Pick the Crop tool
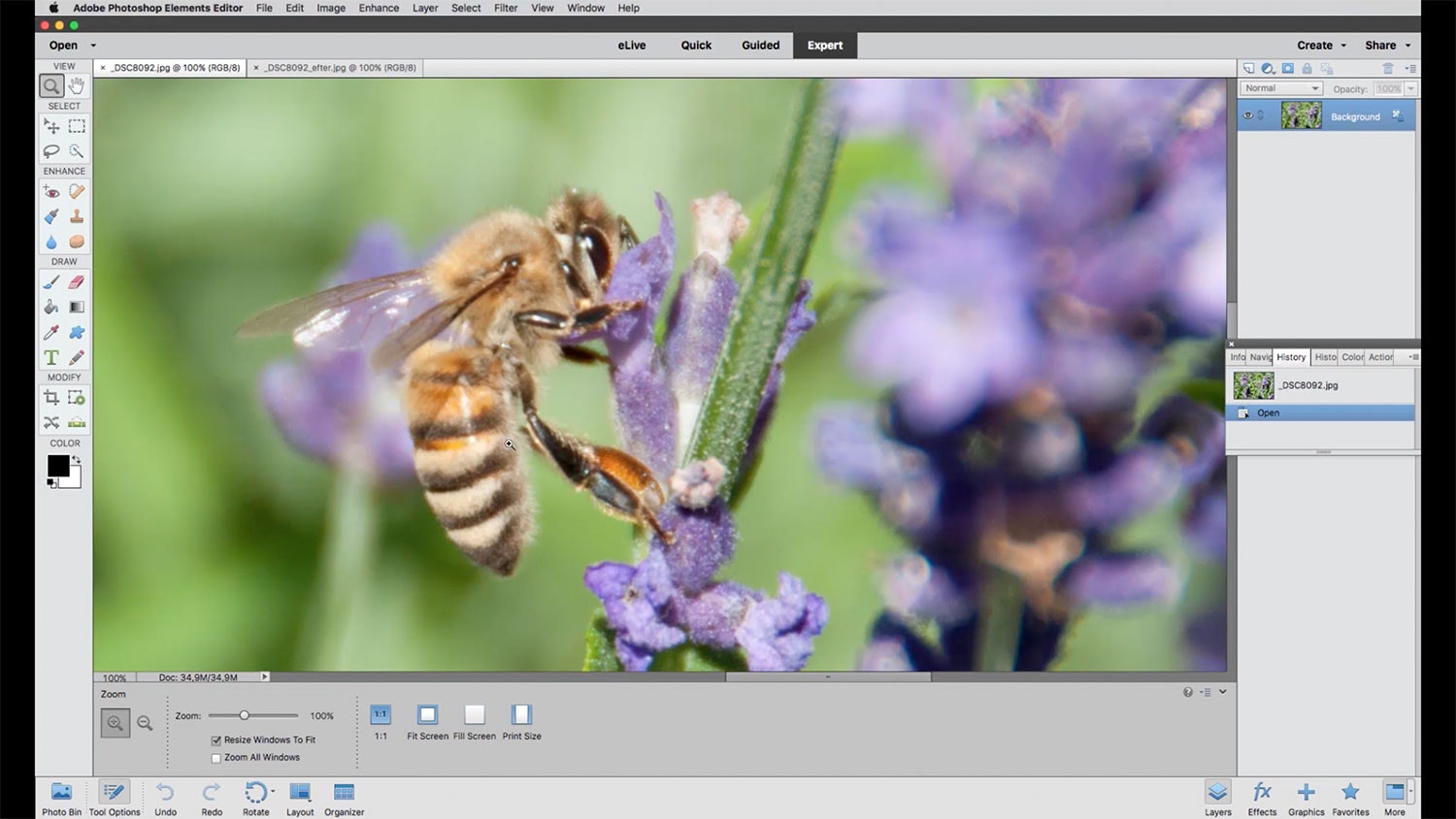The width and height of the screenshot is (1456, 819). [51, 398]
